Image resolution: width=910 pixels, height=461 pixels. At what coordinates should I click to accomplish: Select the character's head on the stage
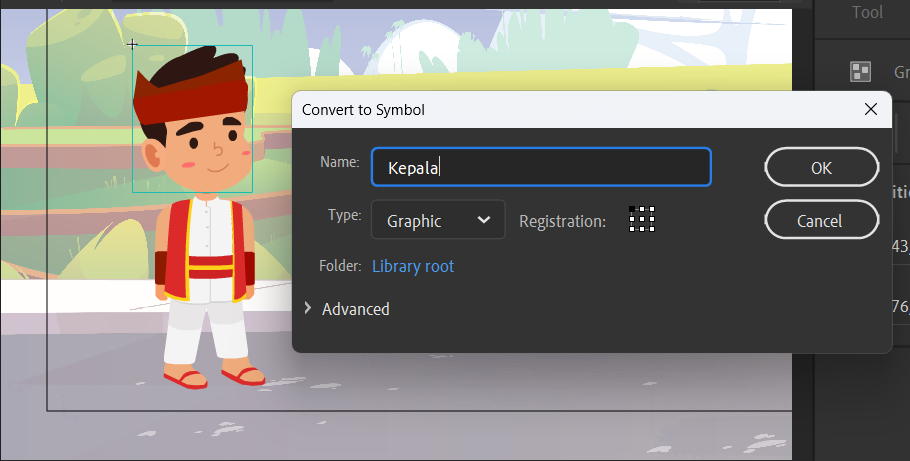tap(193, 119)
